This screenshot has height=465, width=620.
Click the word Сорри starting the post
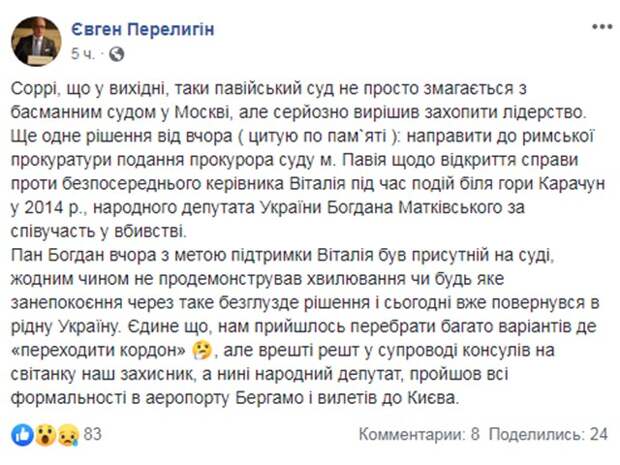pos(34,89)
